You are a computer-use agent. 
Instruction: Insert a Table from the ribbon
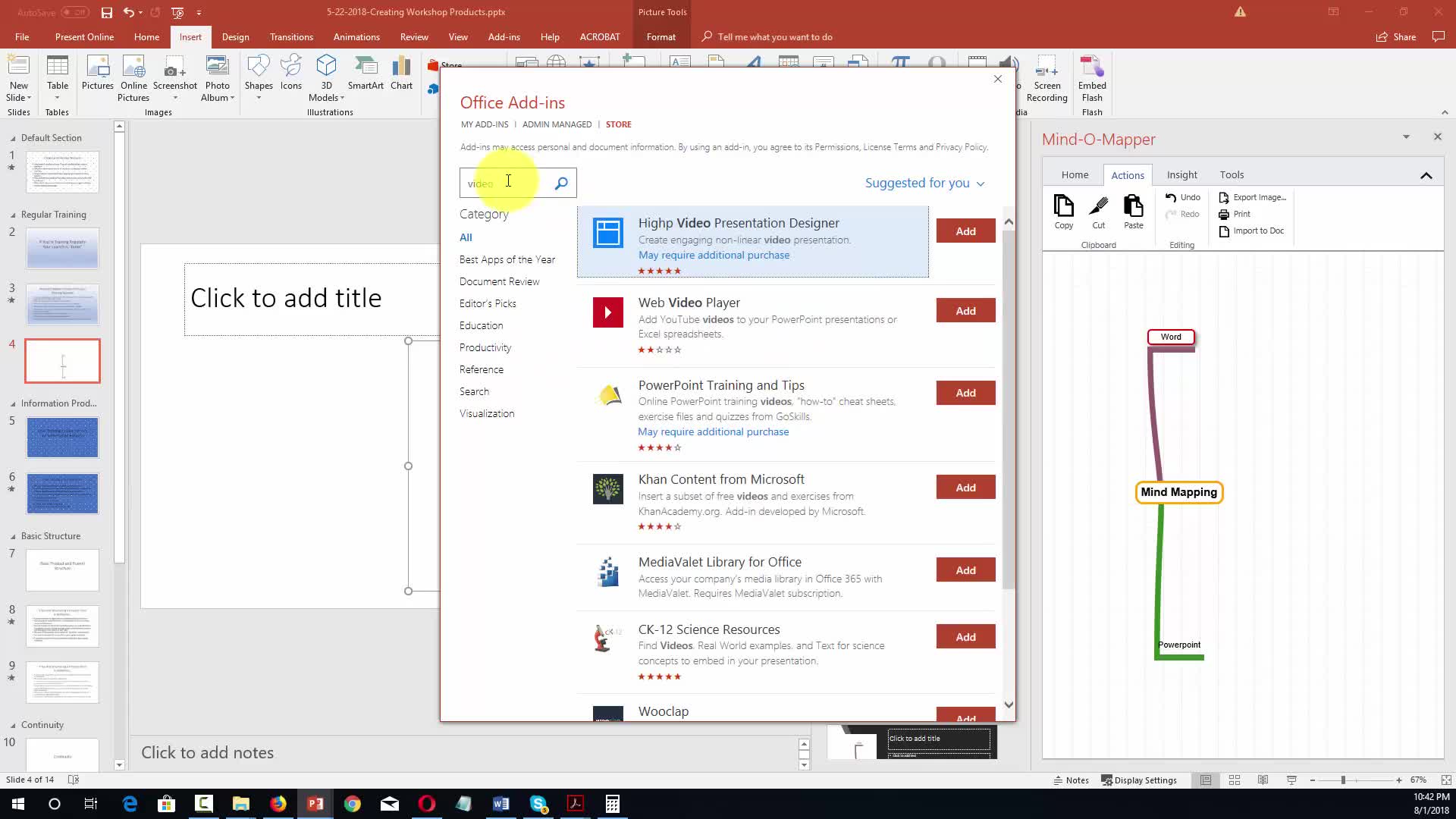click(58, 77)
